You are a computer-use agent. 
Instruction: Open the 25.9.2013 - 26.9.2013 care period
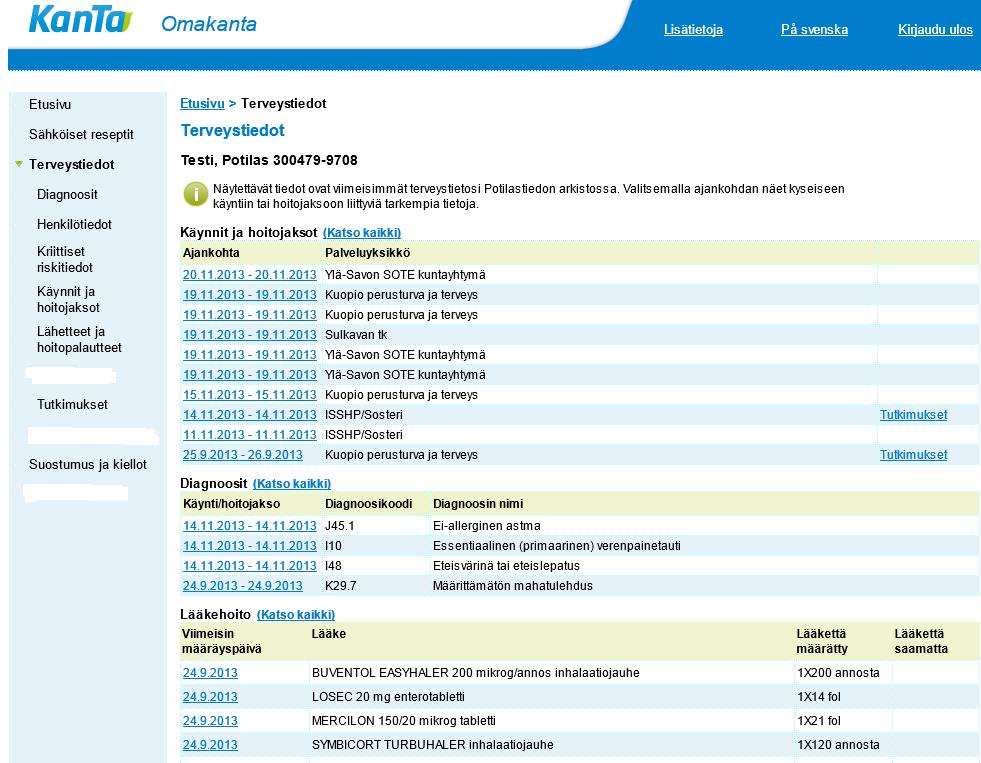[x=243, y=455]
